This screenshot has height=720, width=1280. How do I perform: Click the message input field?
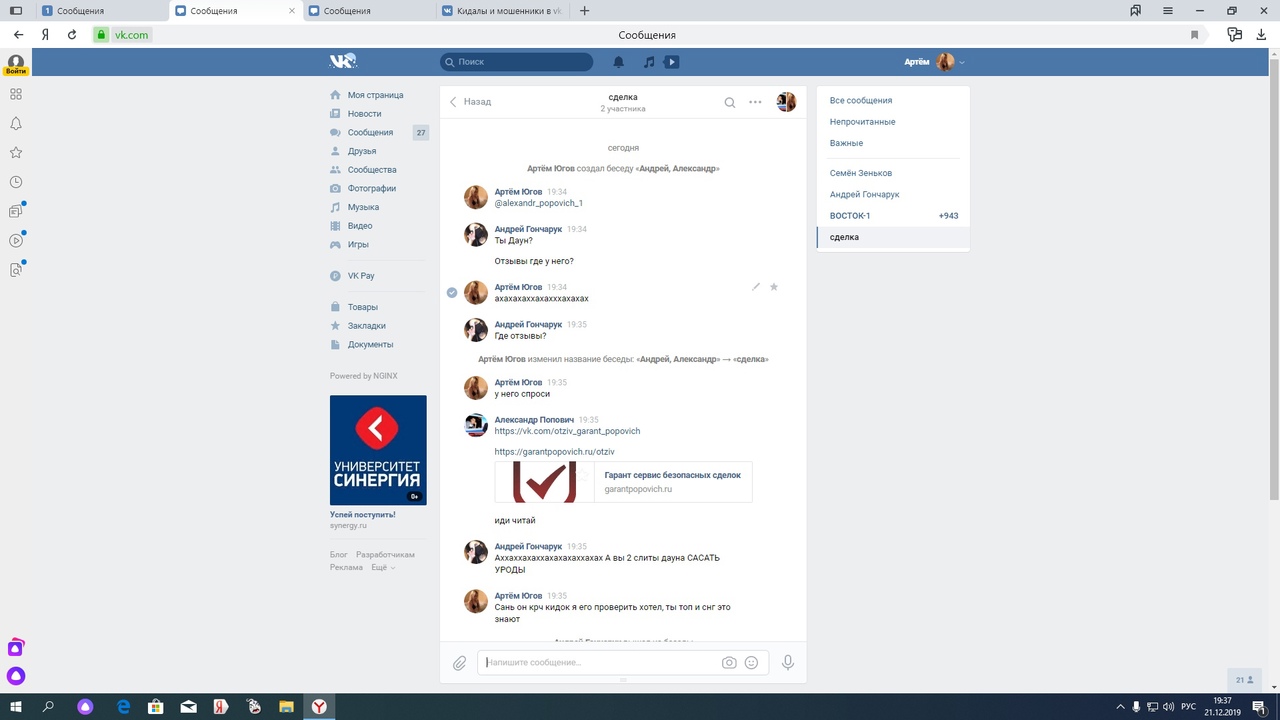click(600, 663)
